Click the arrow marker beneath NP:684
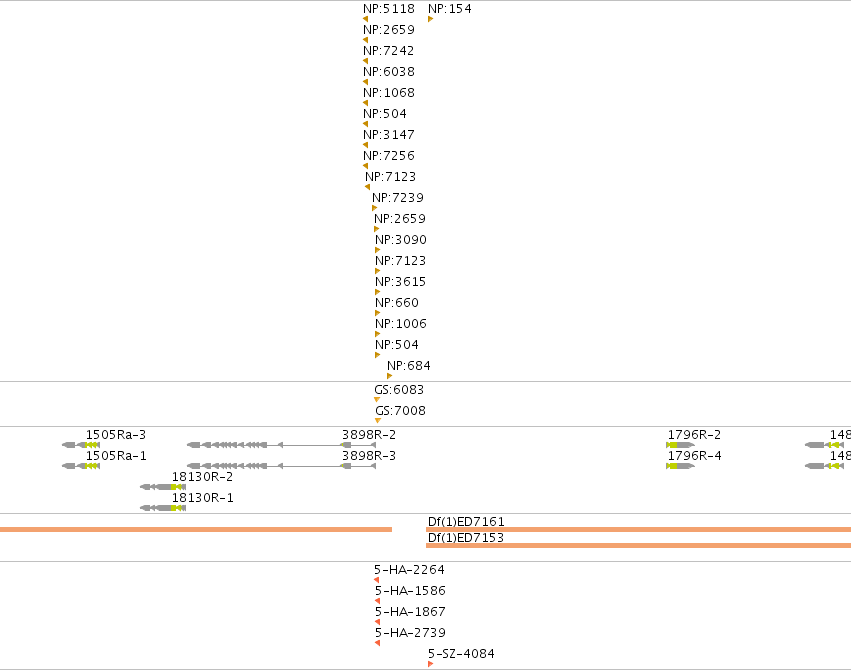851x670 pixels. pyautogui.click(x=390, y=376)
